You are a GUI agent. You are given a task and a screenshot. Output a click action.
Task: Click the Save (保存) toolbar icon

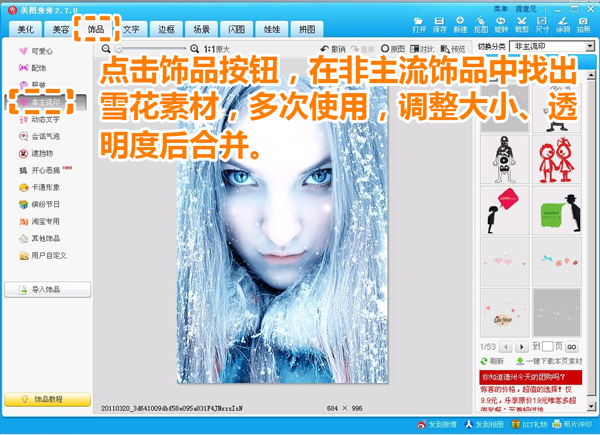(440, 25)
